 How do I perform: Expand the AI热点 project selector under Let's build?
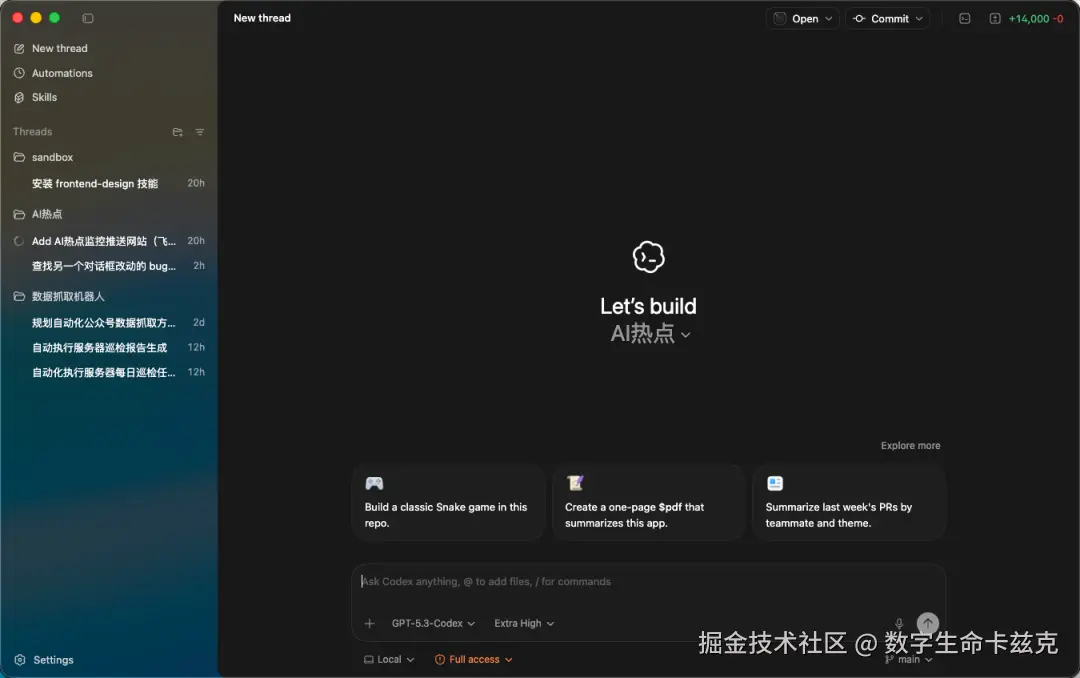click(649, 334)
